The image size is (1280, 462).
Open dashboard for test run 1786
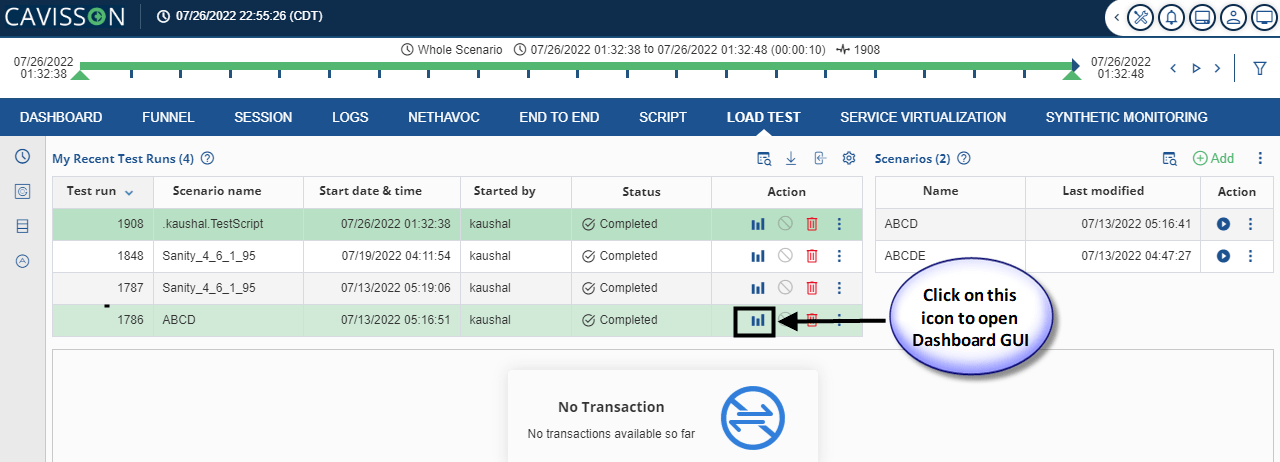tap(758, 321)
